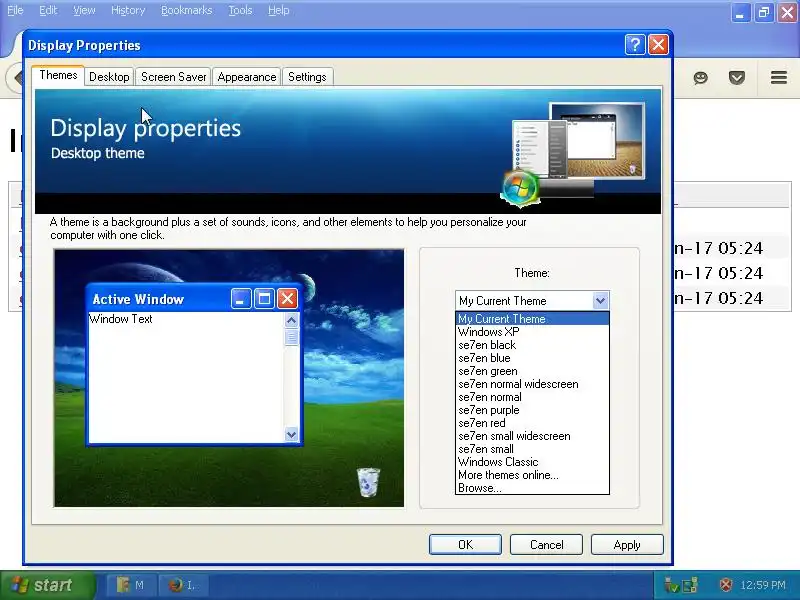Select My Current Theme in the list
This screenshot has height=600, width=800.
(532, 319)
